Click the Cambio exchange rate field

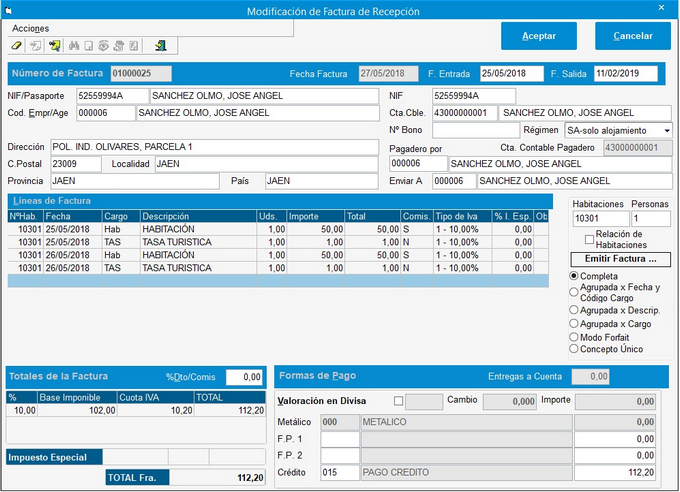[x=509, y=401]
